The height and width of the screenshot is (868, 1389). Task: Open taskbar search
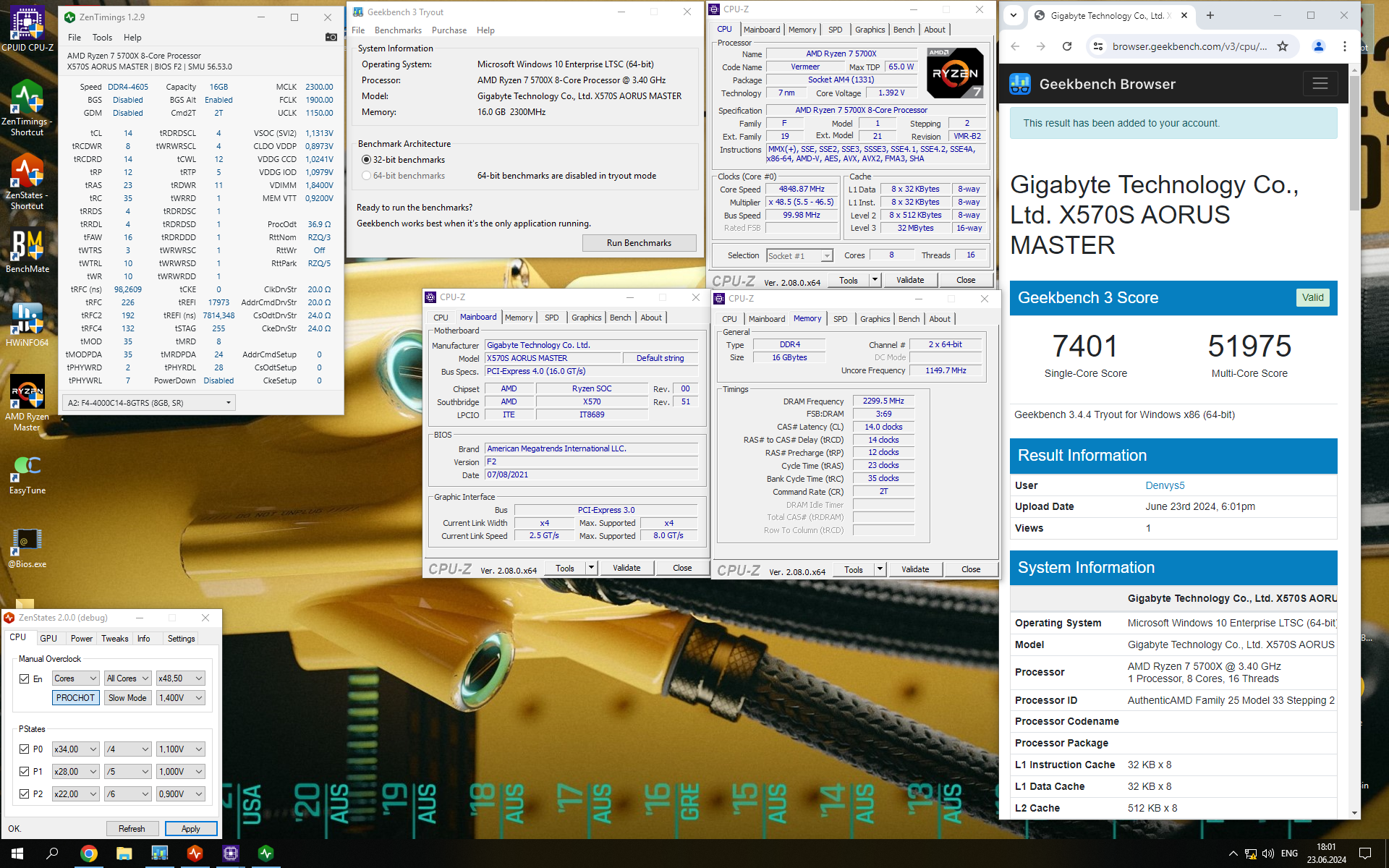(x=52, y=854)
